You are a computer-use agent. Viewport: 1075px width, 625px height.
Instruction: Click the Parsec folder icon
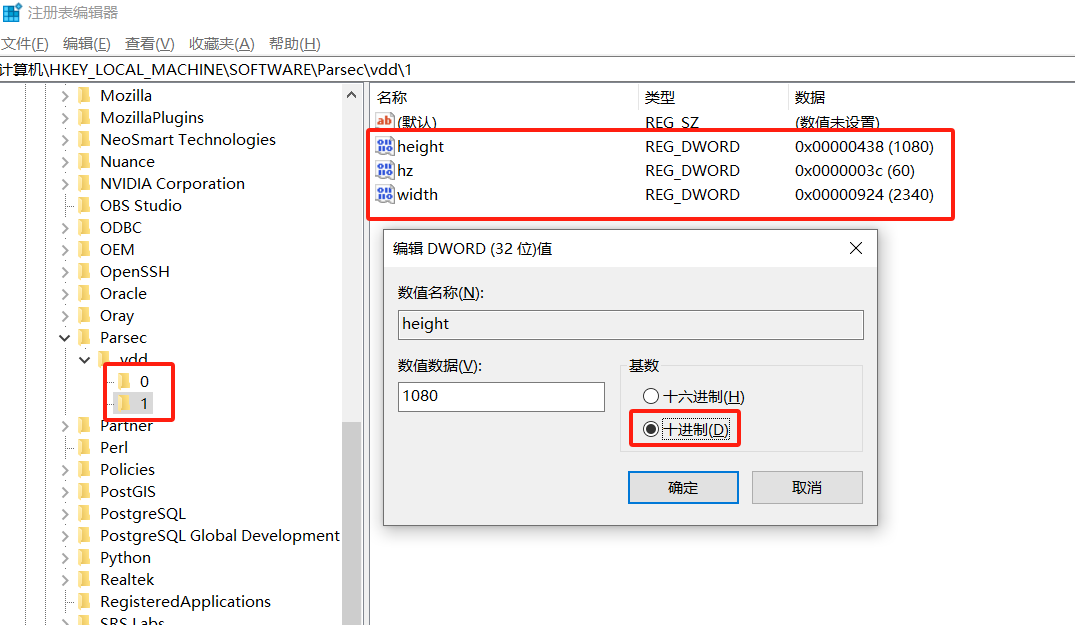click(x=85, y=336)
